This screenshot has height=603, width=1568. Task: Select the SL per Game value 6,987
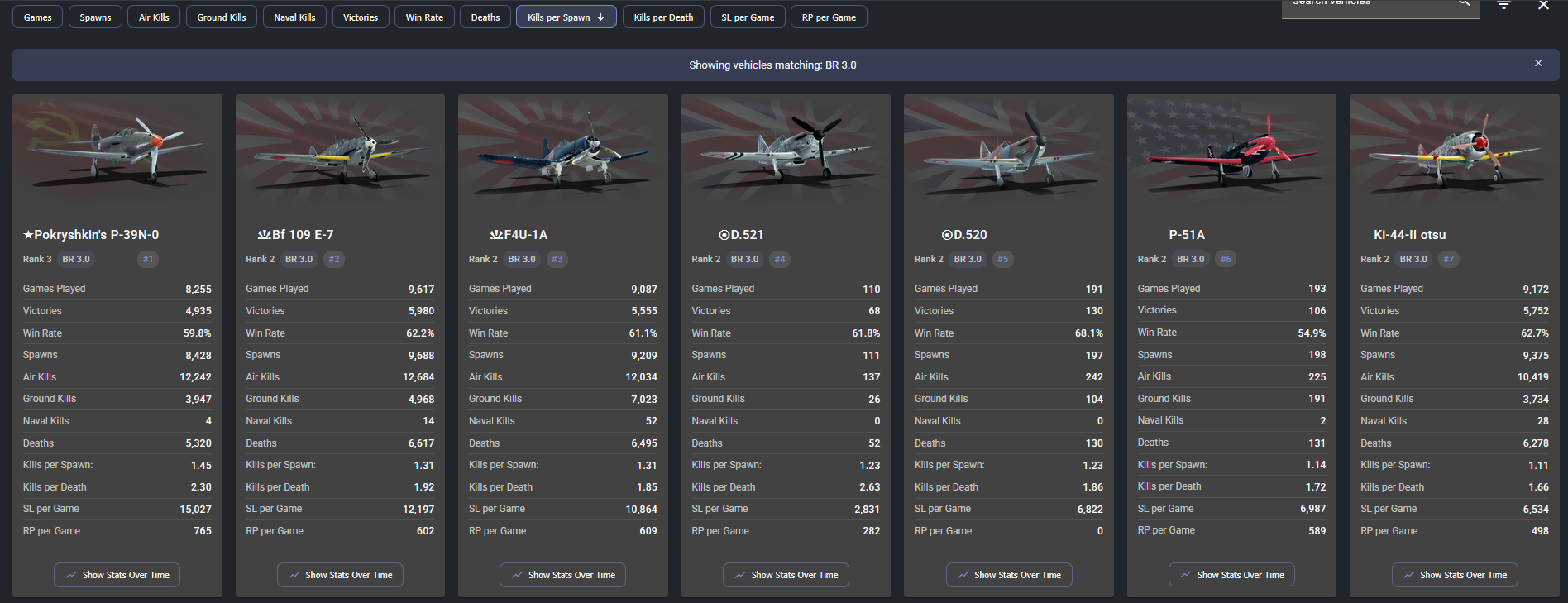tap(1313, 509)
